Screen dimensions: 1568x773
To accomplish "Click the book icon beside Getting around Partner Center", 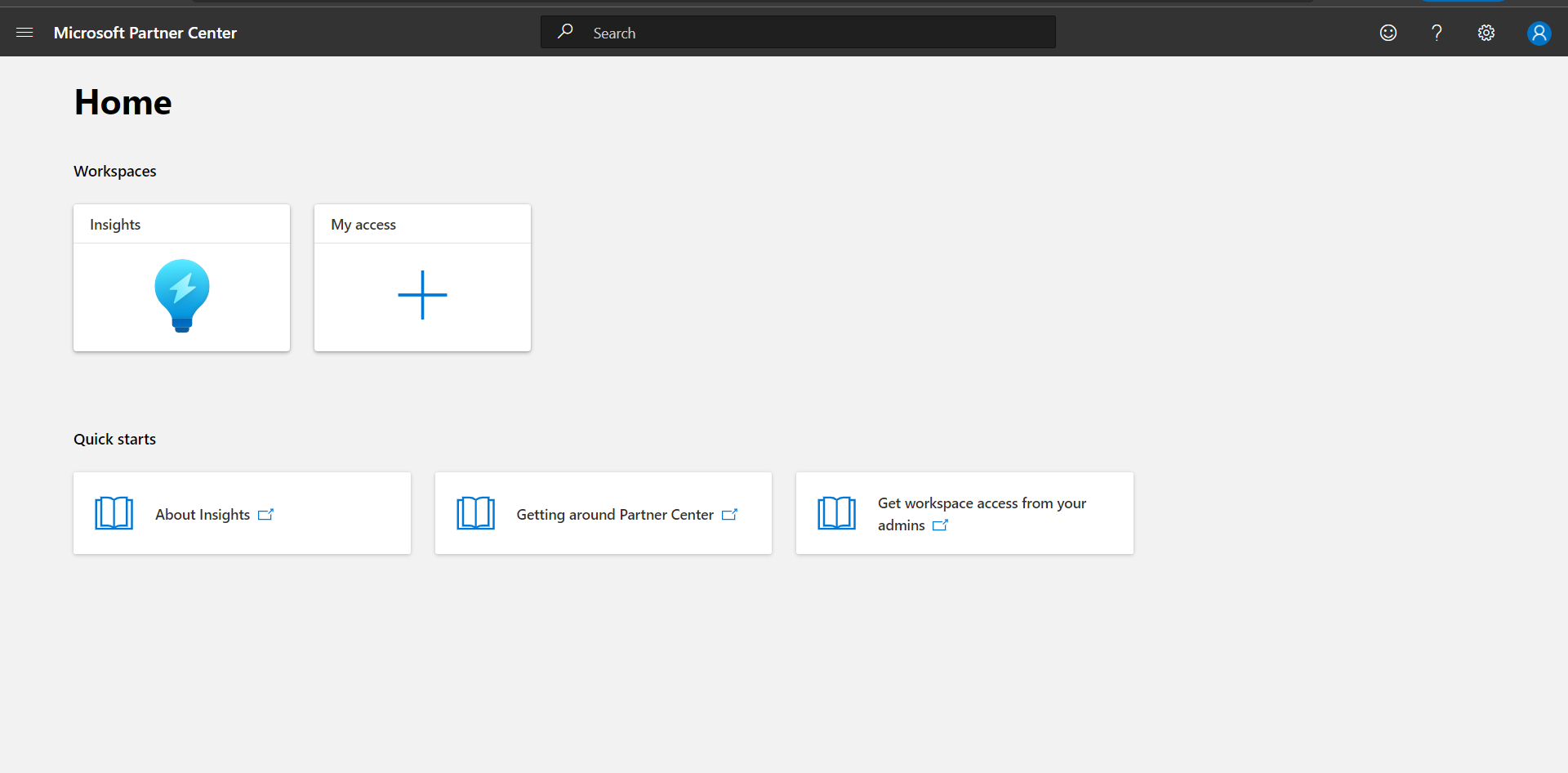I will pos(476,513).
